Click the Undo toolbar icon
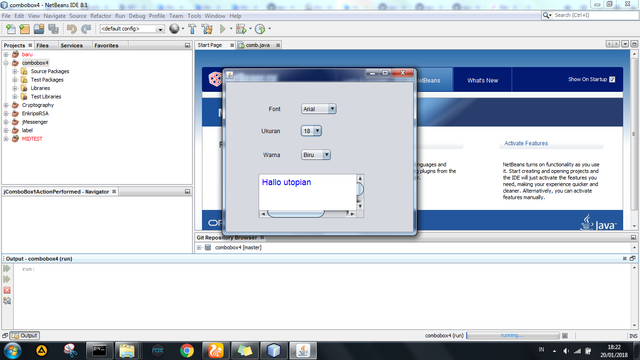Screen dimensions: 640x360 pyautogui.click(x=72, y=29)
